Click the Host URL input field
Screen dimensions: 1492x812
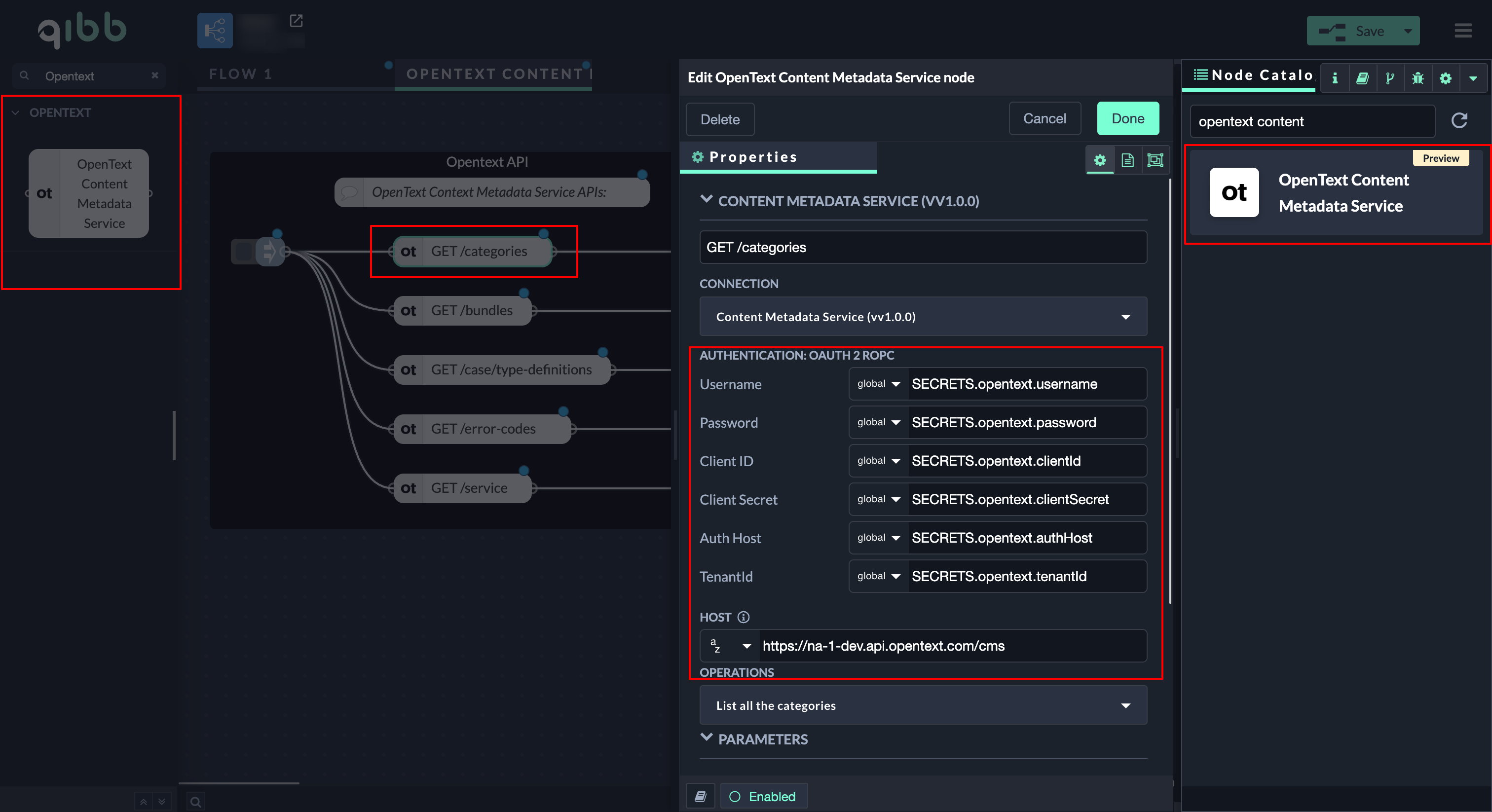click(x=950, y=646)
